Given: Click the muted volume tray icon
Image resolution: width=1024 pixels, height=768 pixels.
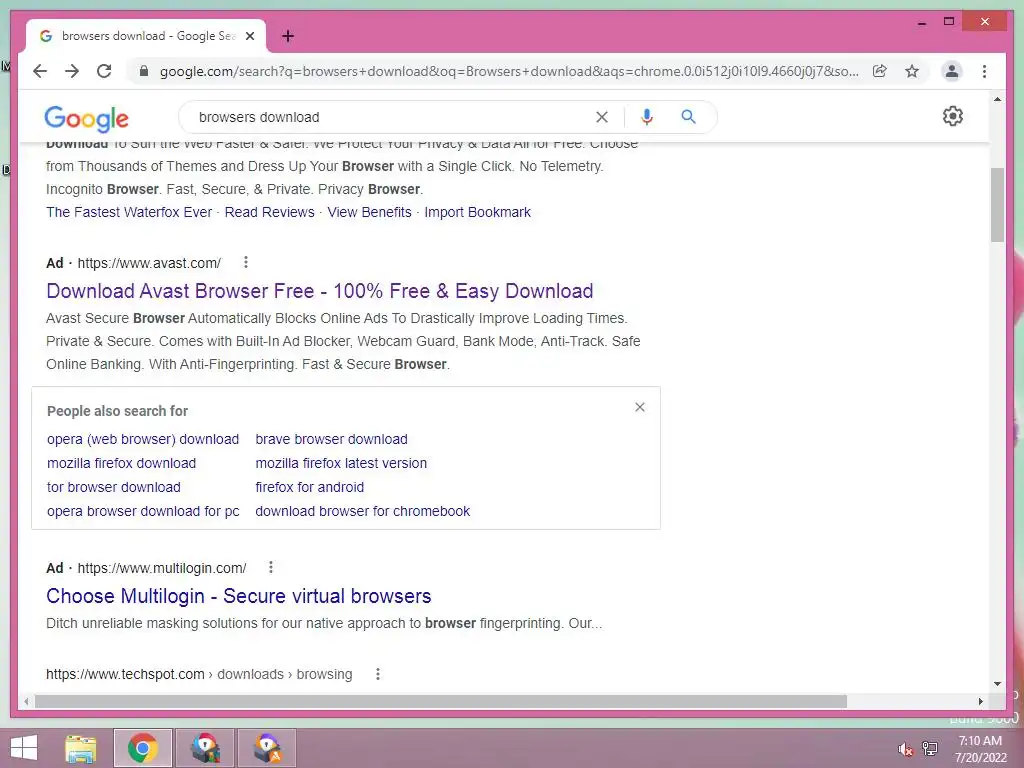Looking at the screenshot, I should (905, 749).
